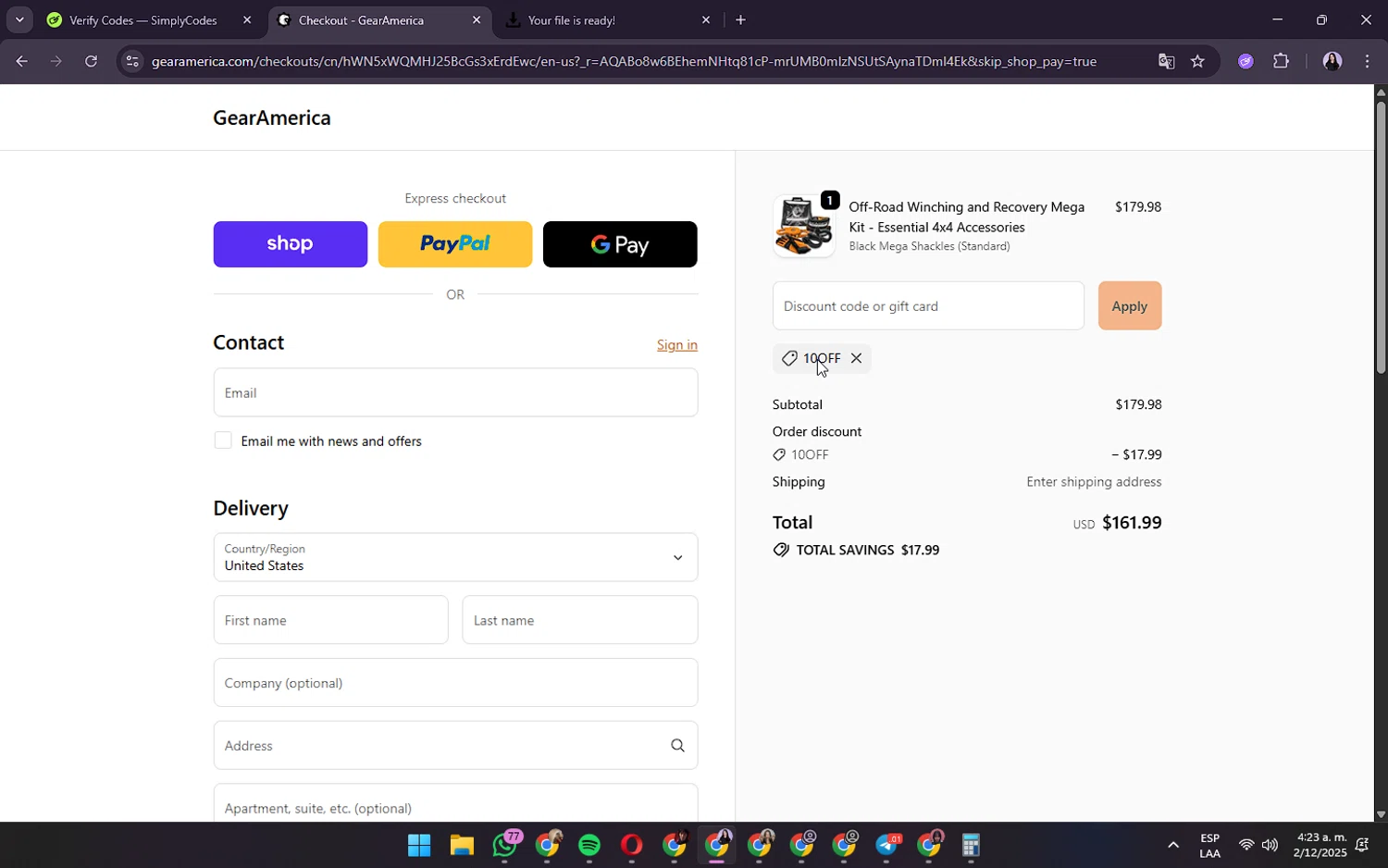Viewport: 1388px width, 868px height.
Task: Click the – $17.99 discount amount
Action: click(1135, 454)
